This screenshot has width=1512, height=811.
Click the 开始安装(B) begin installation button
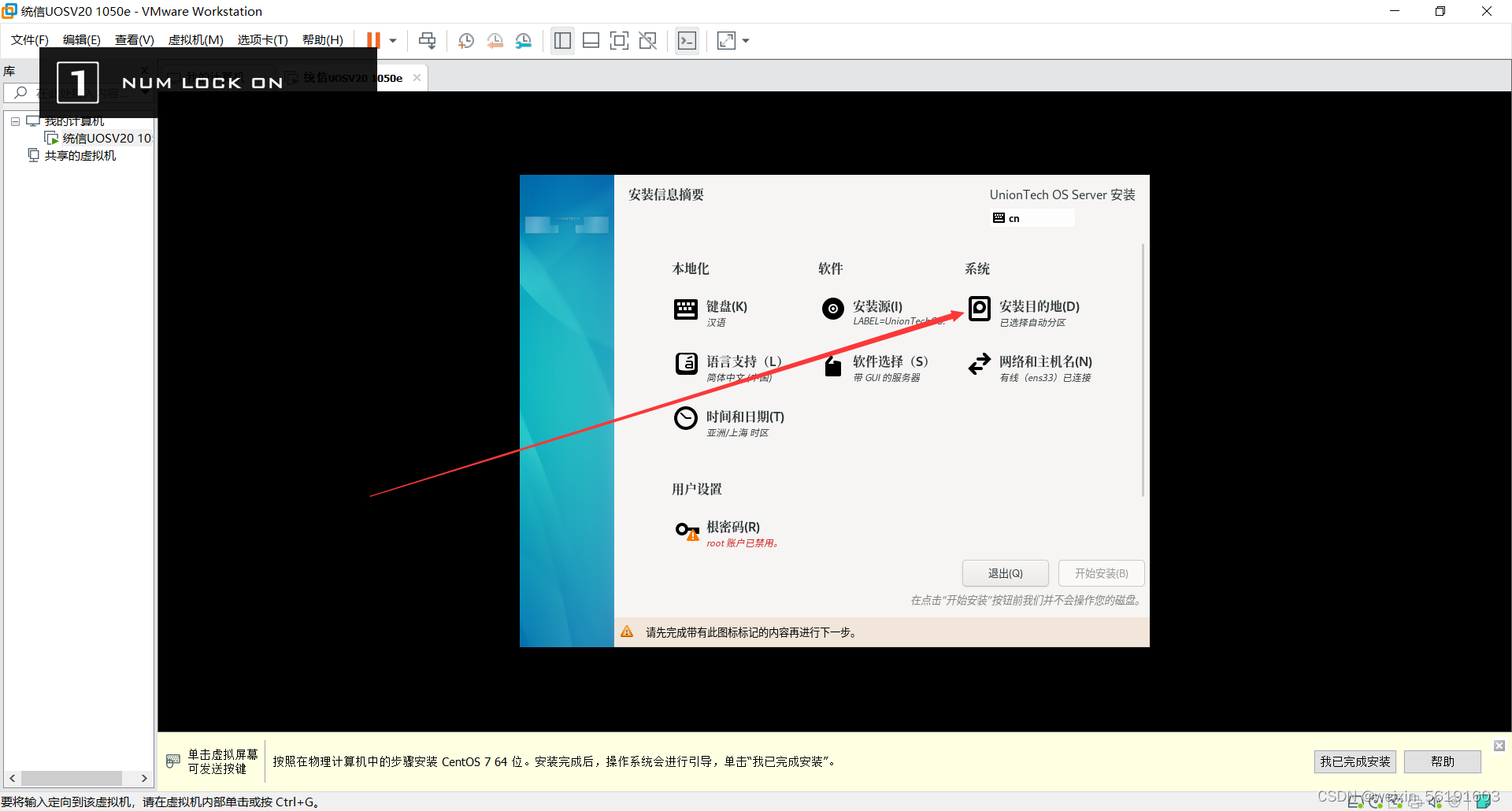pos(1101,573)
